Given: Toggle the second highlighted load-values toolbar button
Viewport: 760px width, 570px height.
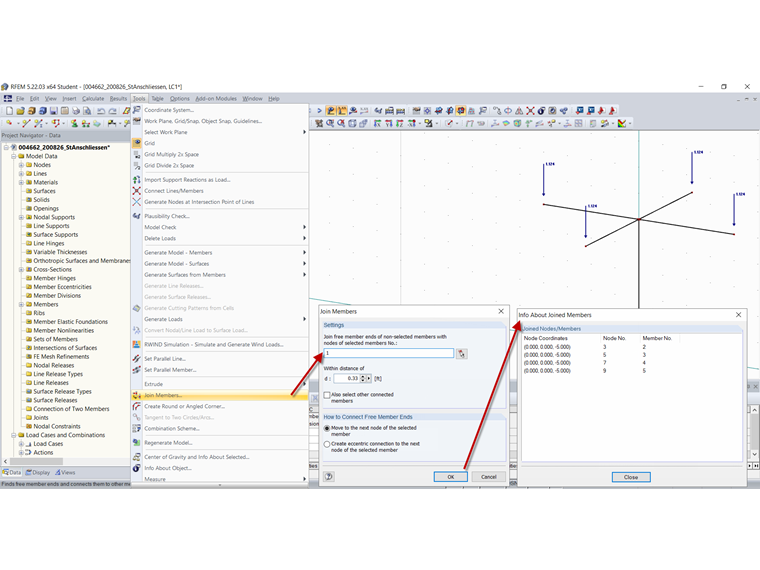Looking at the screenshot, I should click(342, 111).
